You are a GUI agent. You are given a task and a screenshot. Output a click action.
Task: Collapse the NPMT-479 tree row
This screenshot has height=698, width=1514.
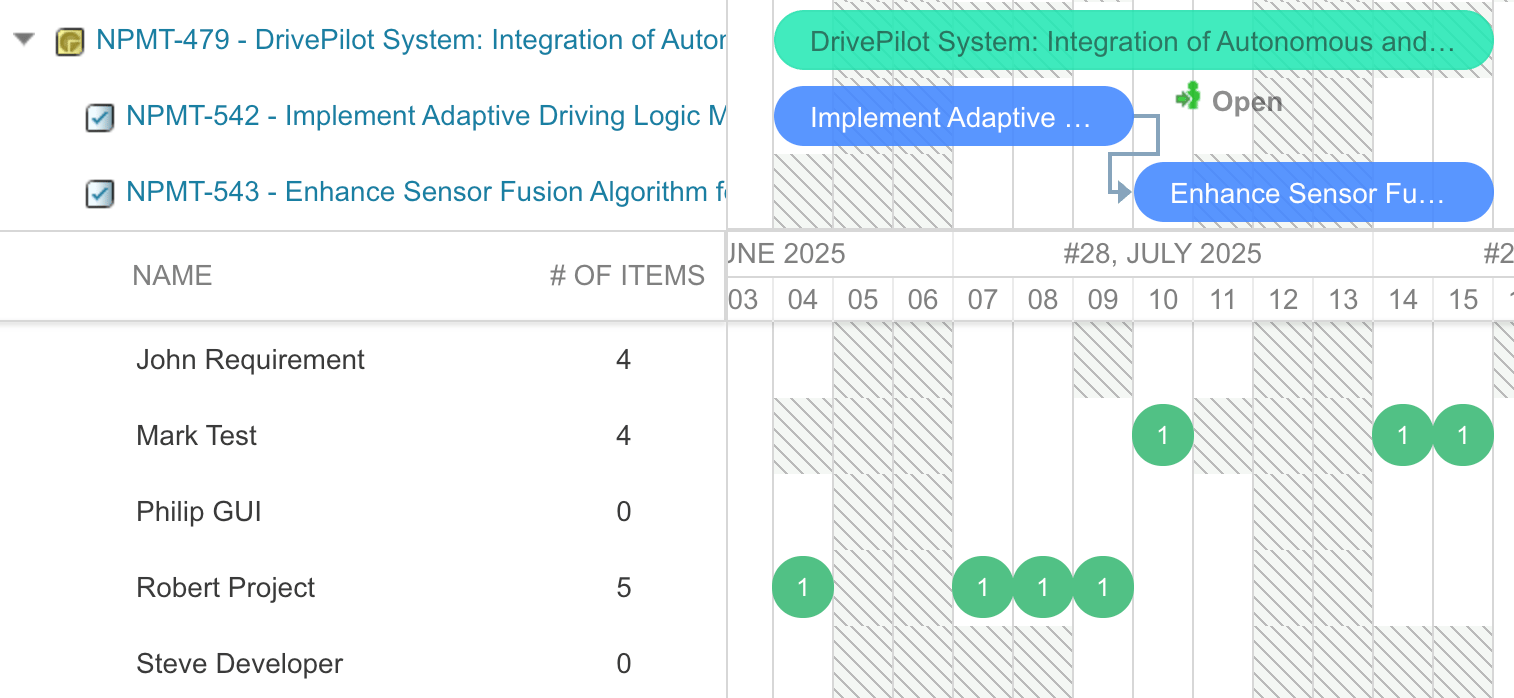(25, 40)
